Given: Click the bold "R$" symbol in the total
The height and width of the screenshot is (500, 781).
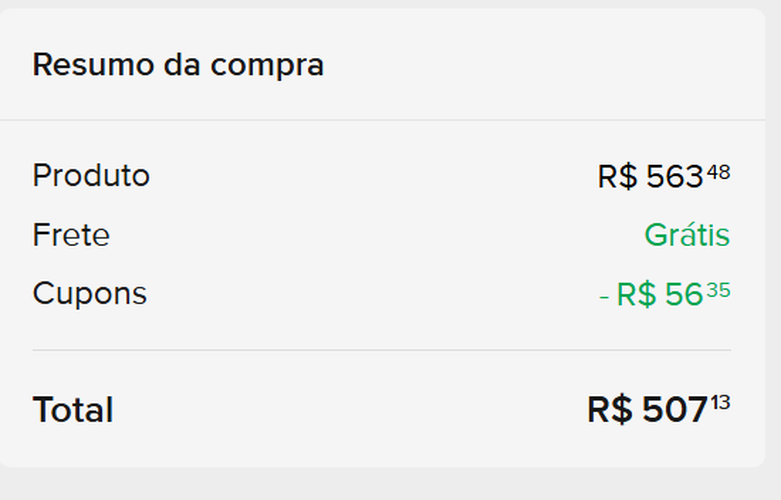Looking at the screenshot, I should (610, 410).
